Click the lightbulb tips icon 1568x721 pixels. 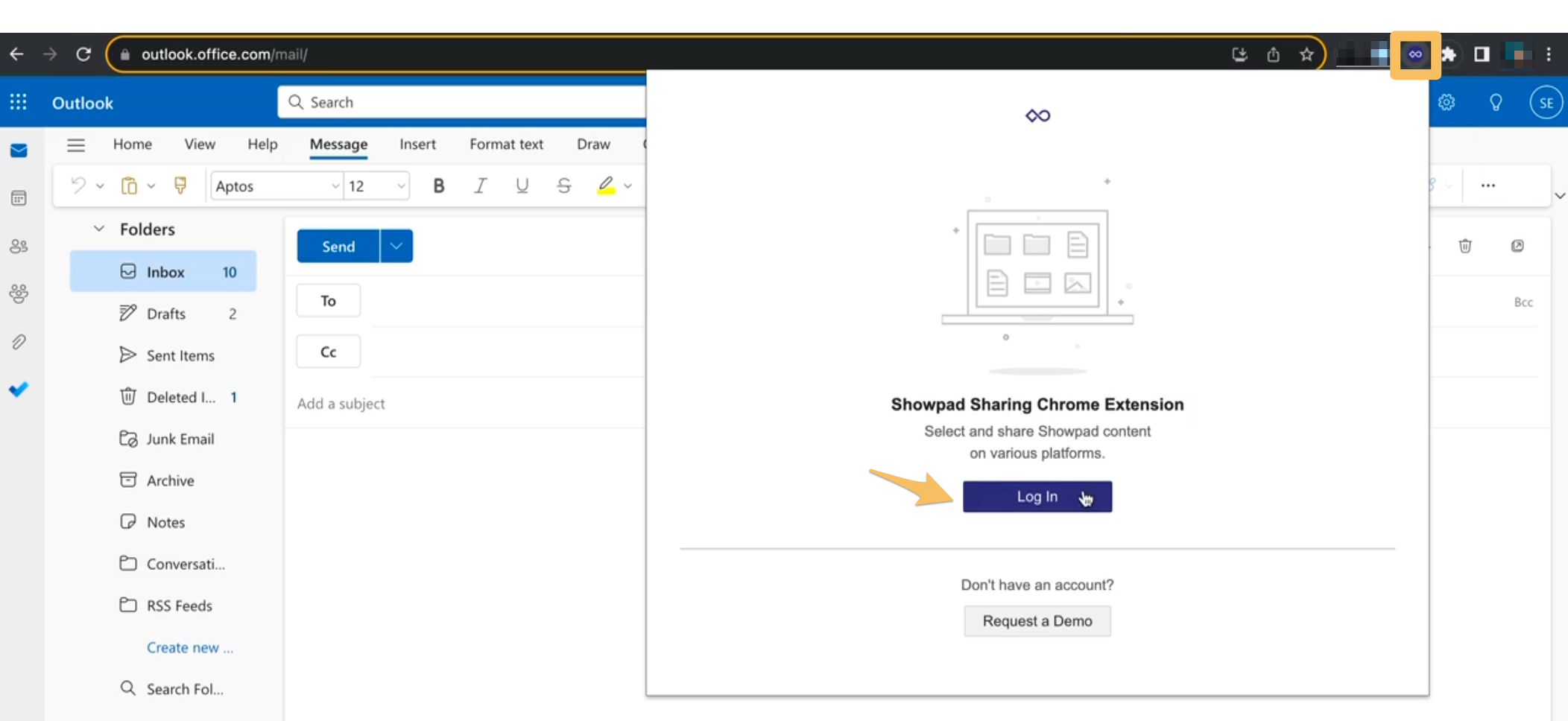point(1496,102)
